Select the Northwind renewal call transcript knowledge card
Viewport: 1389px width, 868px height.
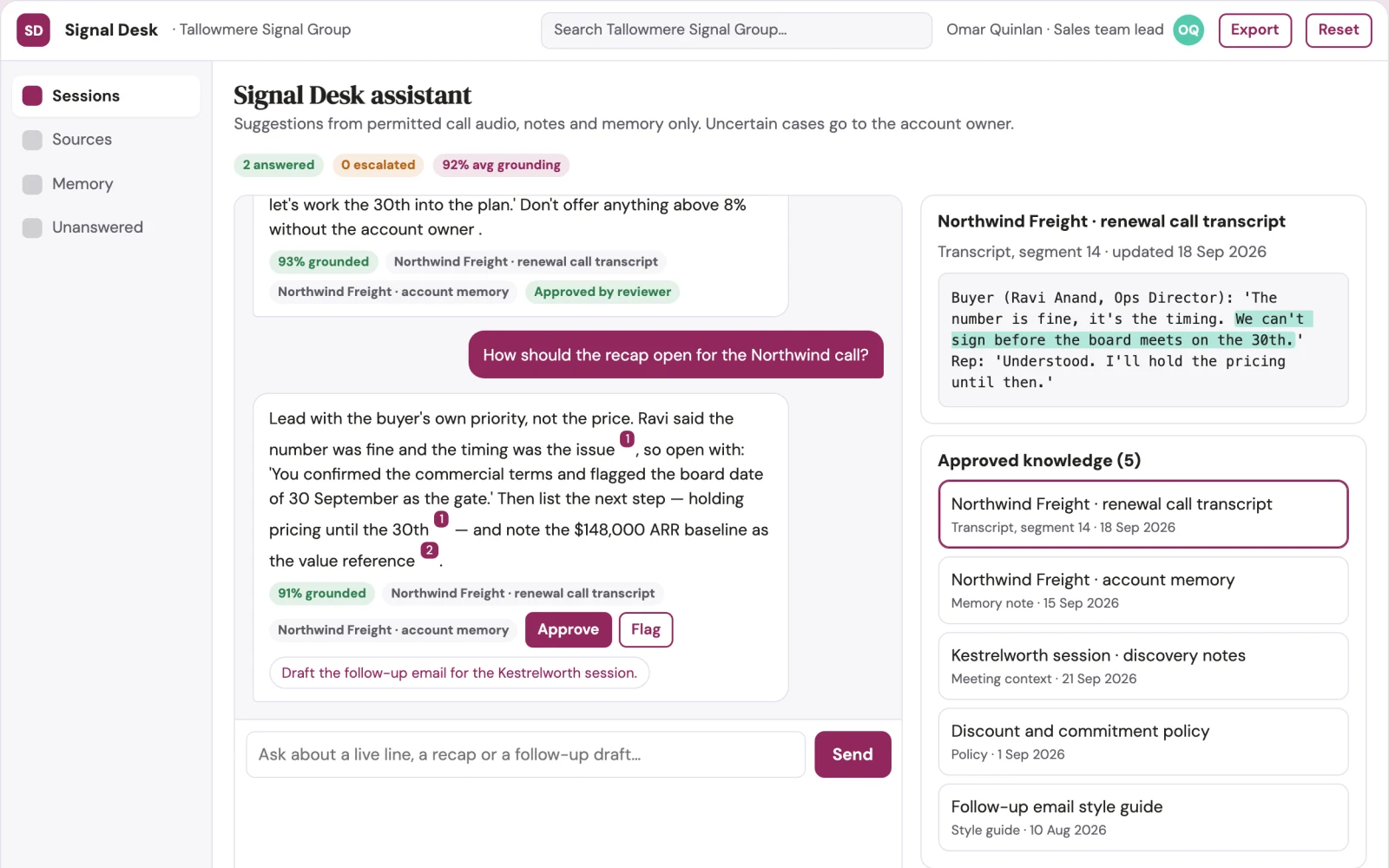(1142, 514)
